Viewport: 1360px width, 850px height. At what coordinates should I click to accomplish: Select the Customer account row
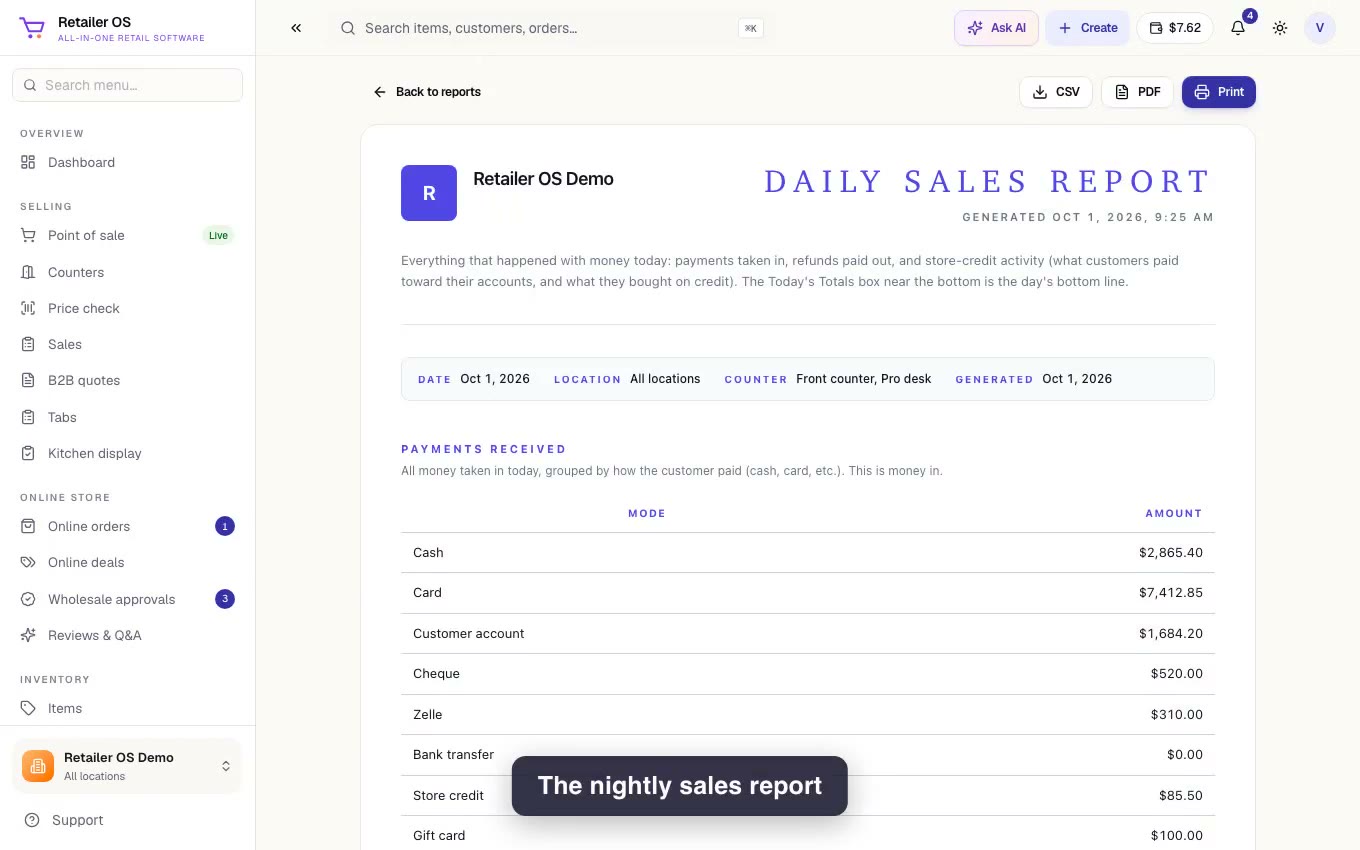[808, 633]
